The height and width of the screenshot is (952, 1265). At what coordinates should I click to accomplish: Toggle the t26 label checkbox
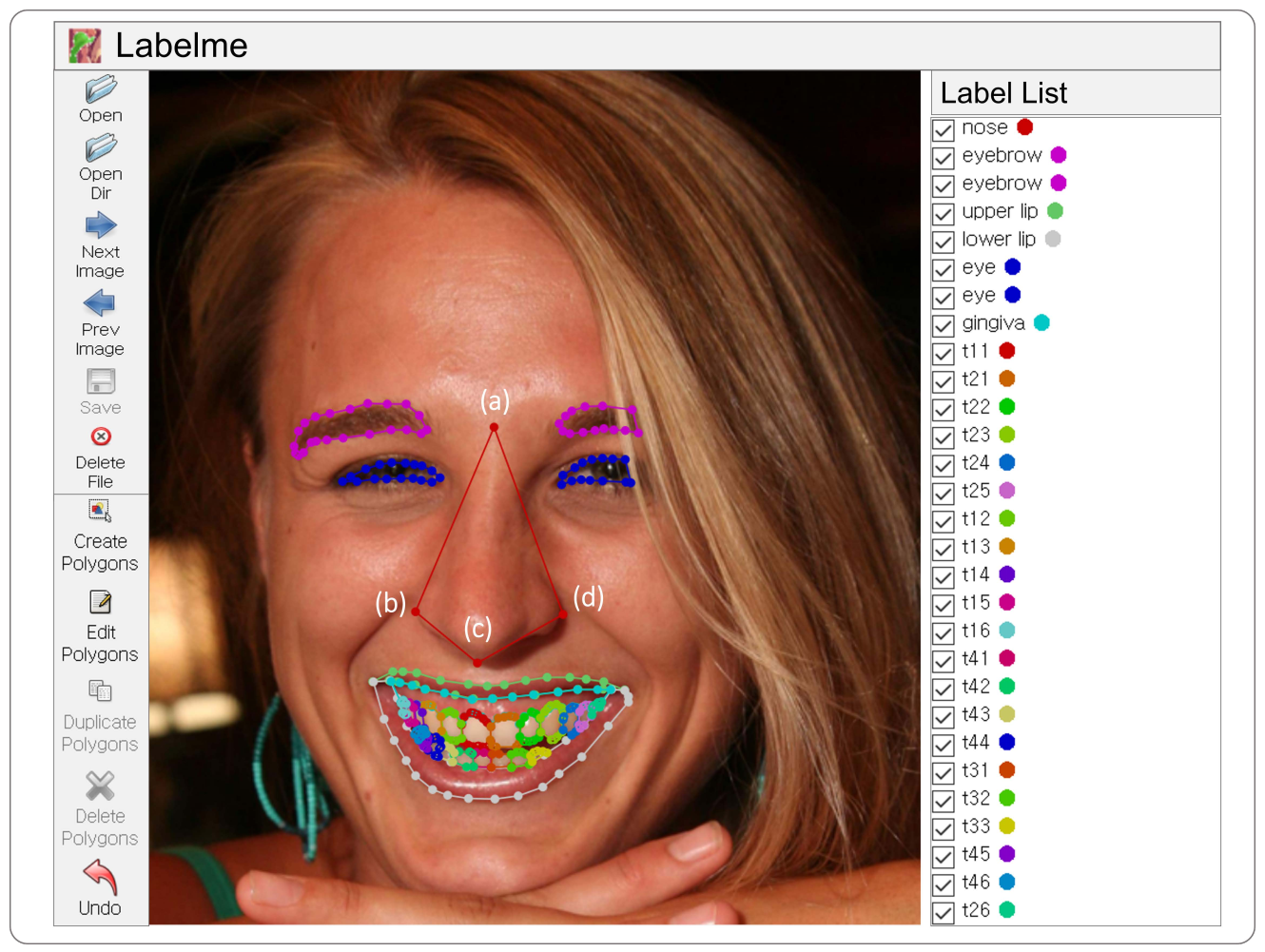[x=944, y=912]
